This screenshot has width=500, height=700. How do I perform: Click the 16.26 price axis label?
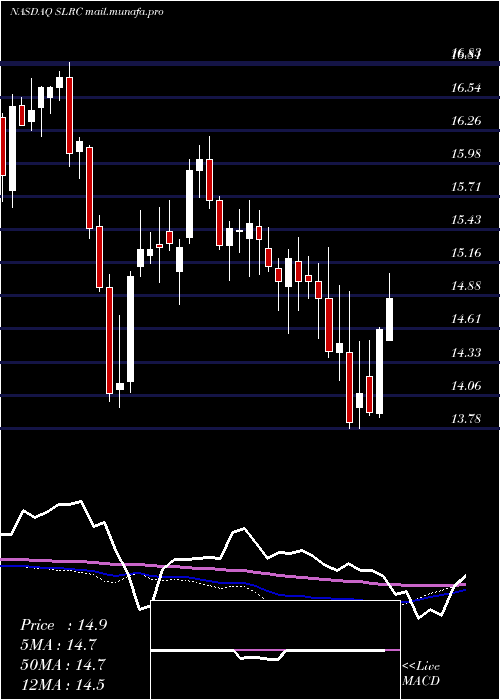(466, 121)
